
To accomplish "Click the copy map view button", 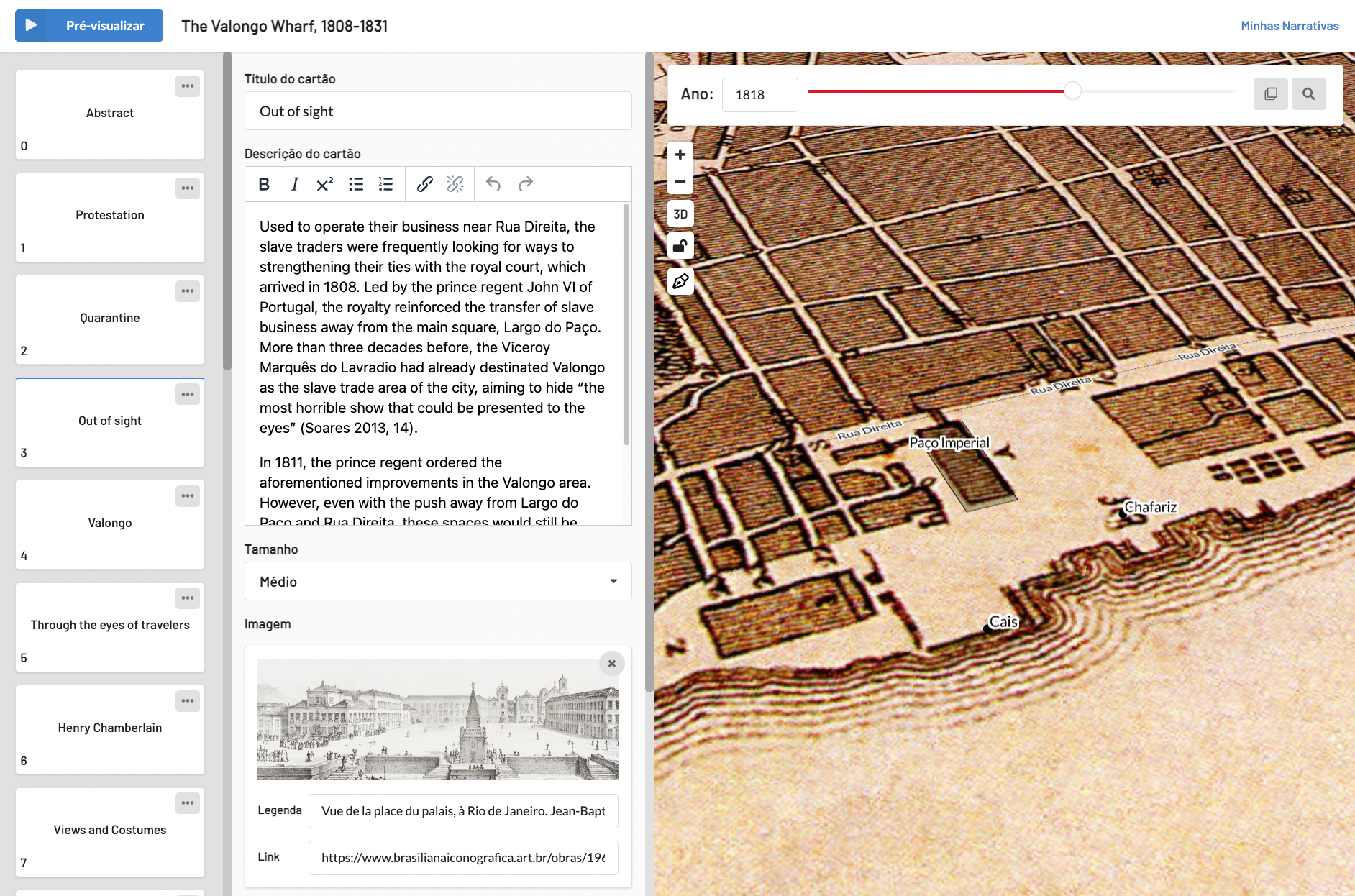I will [1271, 94].
